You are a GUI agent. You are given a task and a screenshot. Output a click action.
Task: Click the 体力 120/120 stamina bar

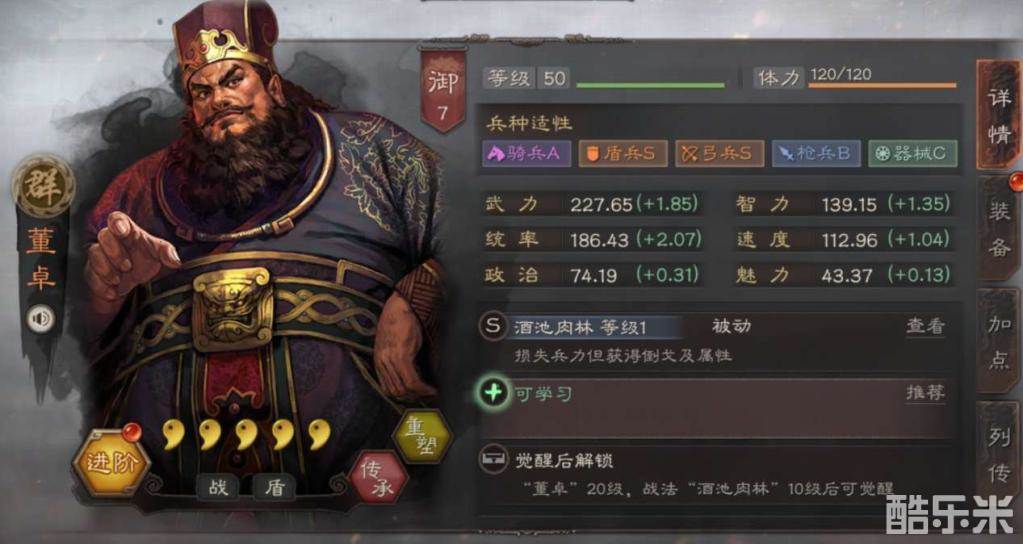point(855,78)
